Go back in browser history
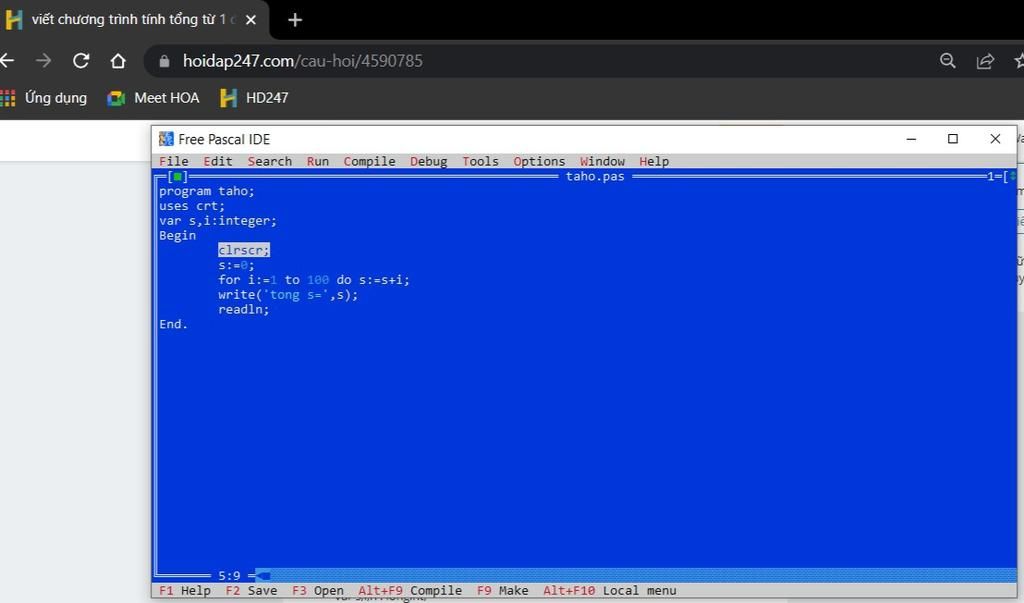The image size is (1024, 603). 7,61
